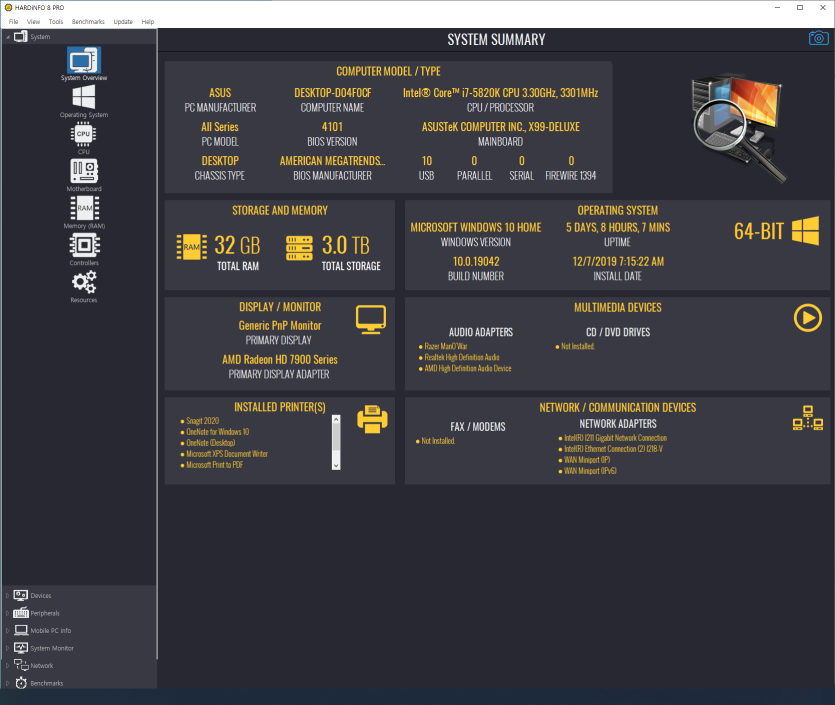Click the Mobile PC Info laptop icon
The width and height of the screenshot is (835, 705).
(x=21, y=630)
